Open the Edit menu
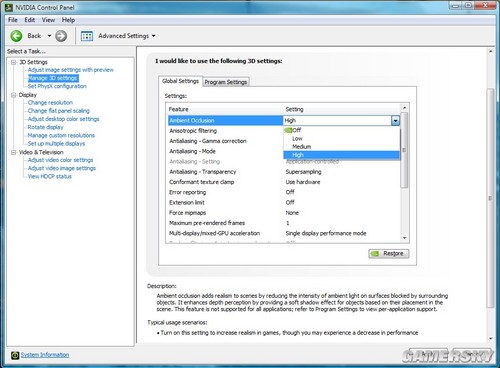This screenshot has height=368, width=500. [30, 20]
